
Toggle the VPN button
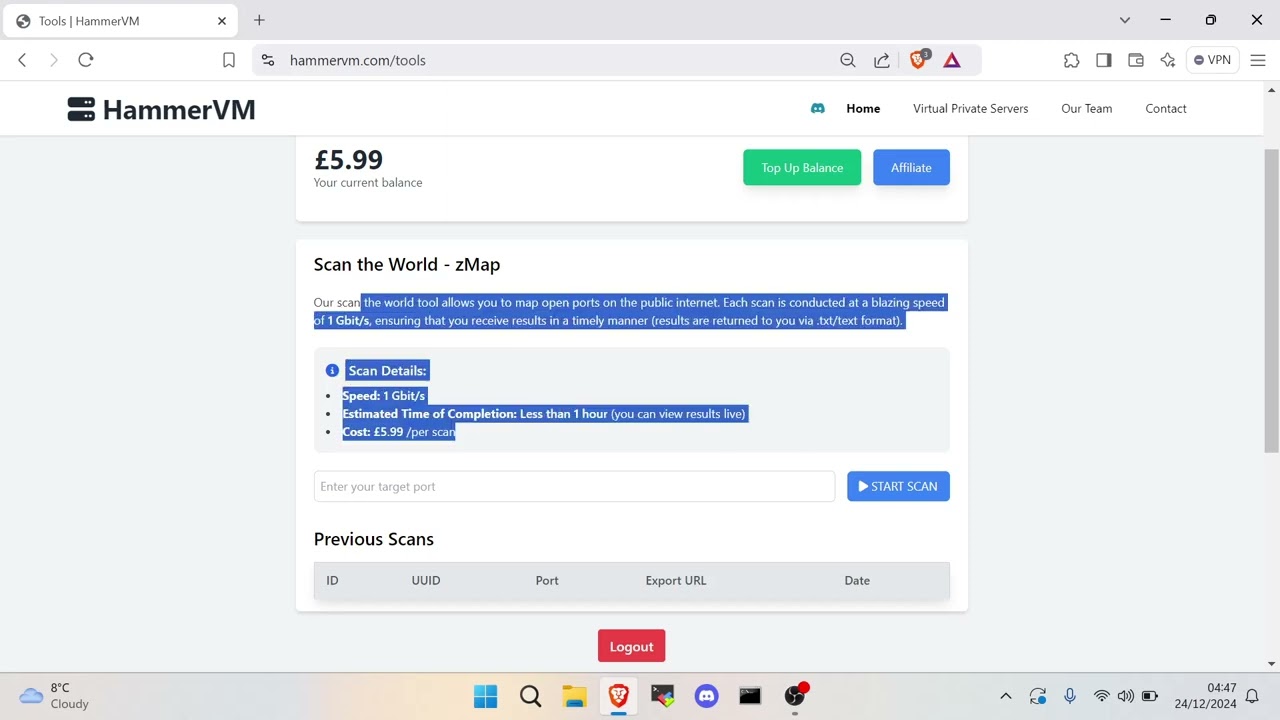pos(1212,60)
